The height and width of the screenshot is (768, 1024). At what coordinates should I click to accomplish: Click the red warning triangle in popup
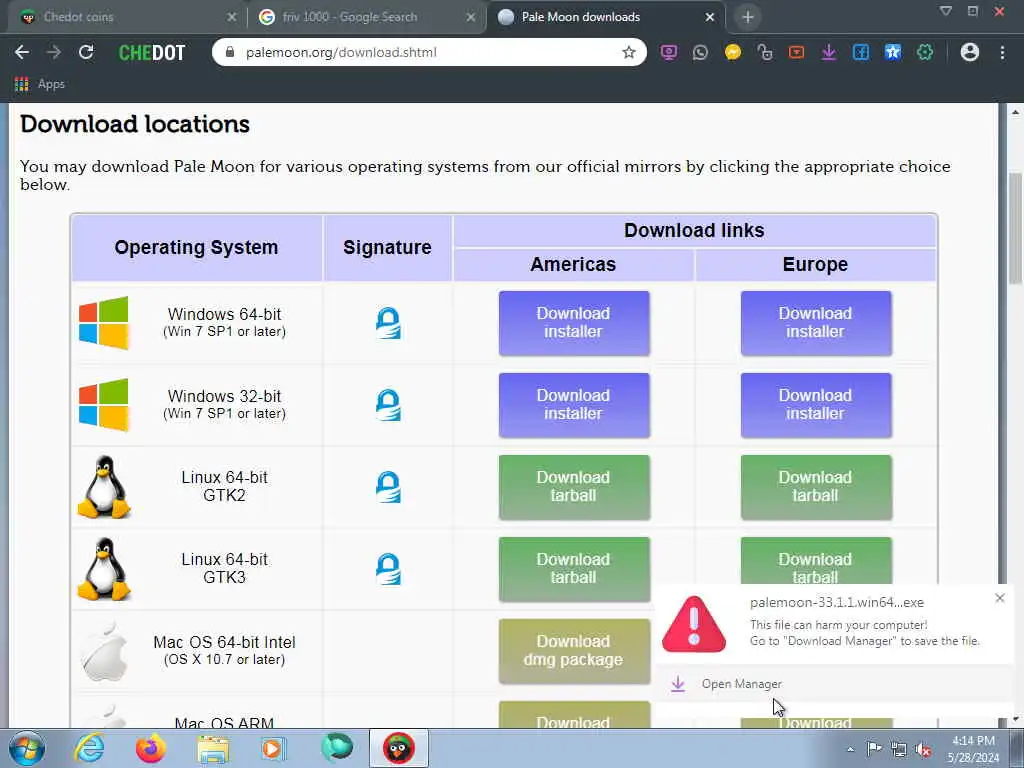point(694,624)
